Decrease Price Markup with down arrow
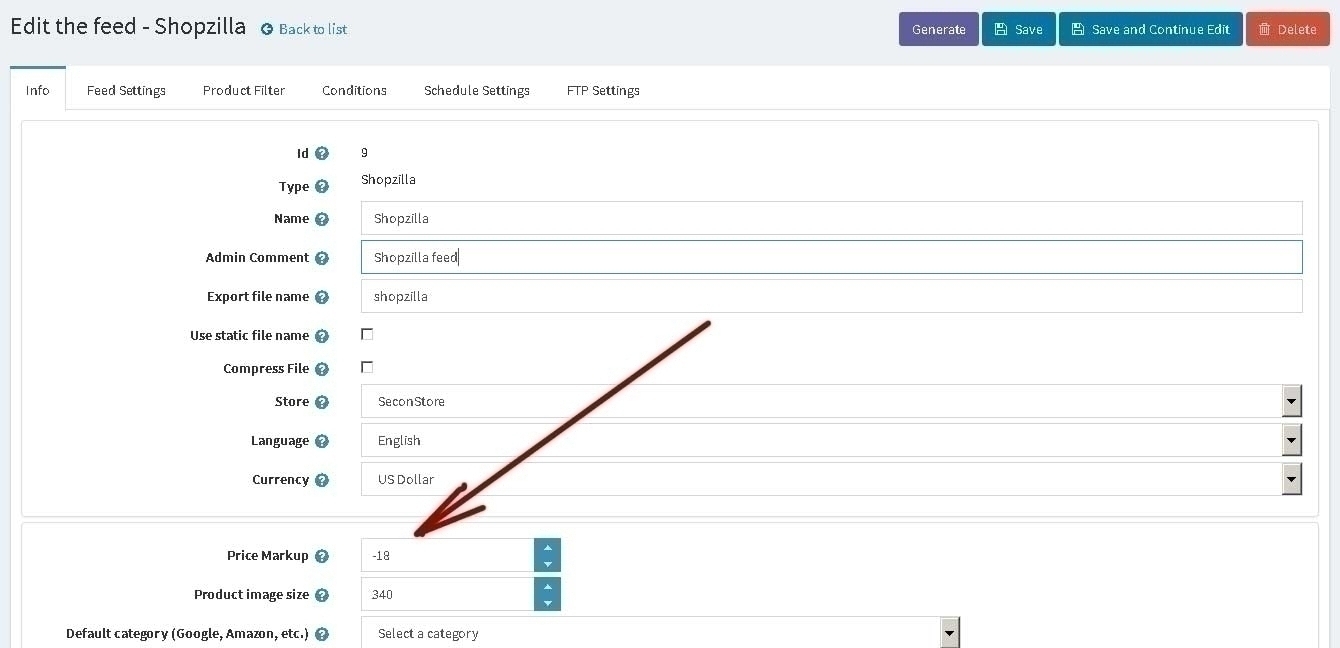Screen dimensions: 1340x648 547,564
